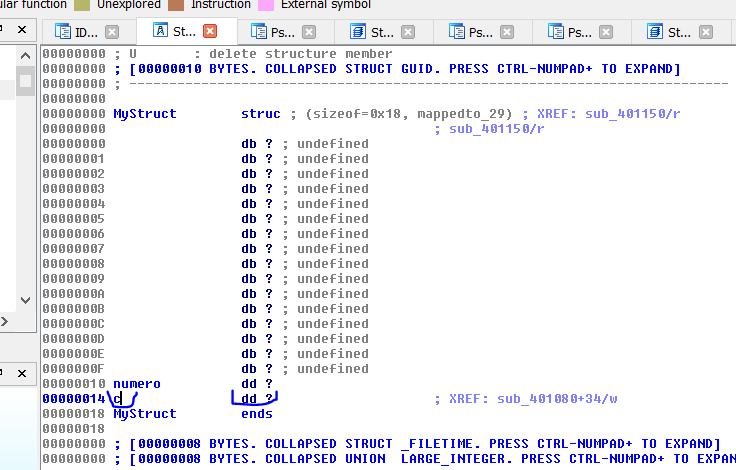Select the collapsed struct GUID line
Screen dimensions: 736x470
400,68
